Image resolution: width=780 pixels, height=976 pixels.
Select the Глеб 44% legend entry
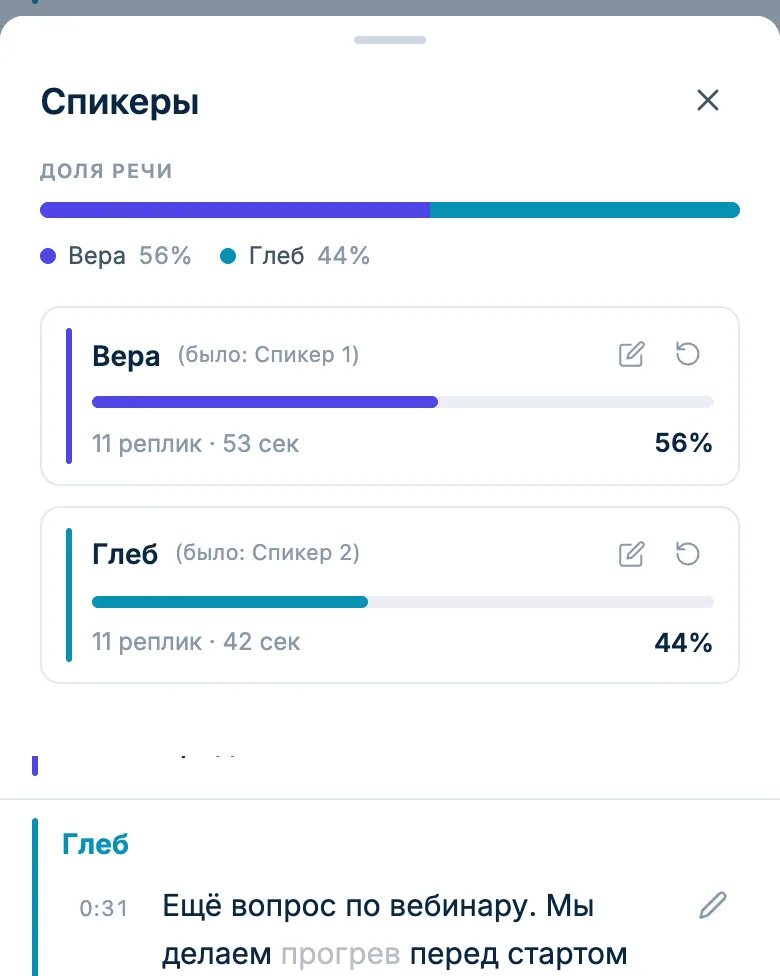pyautogui.click(x=295, y=256)
